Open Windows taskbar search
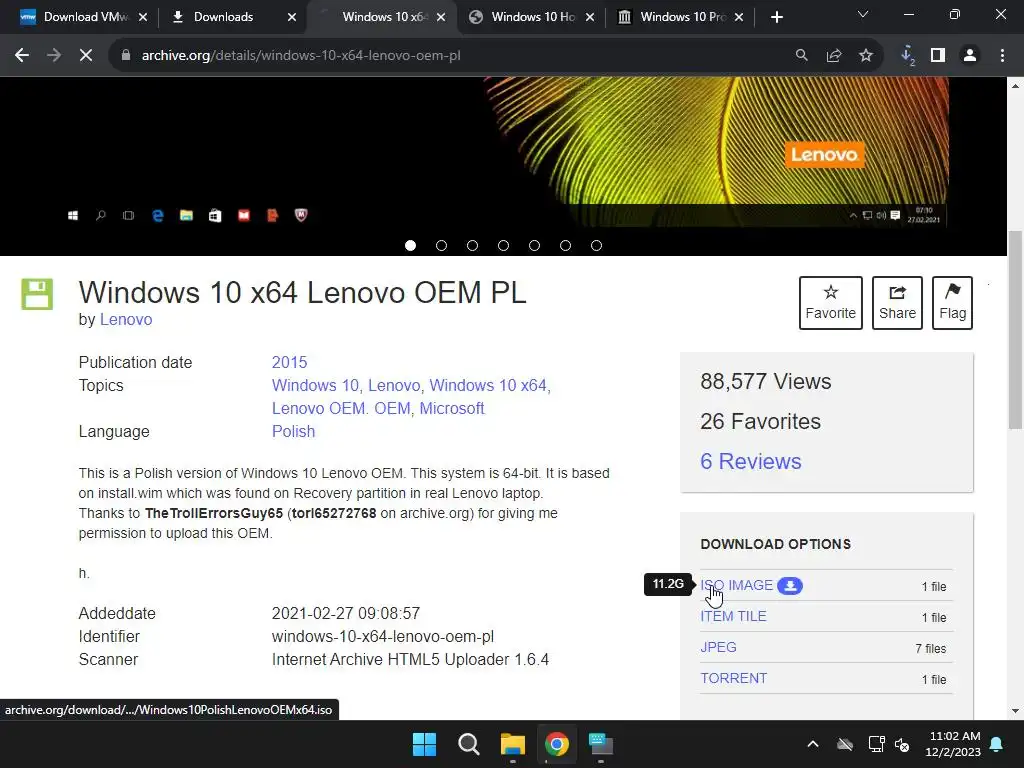This screenshot has width=1024, height=768. coord(468,744)
